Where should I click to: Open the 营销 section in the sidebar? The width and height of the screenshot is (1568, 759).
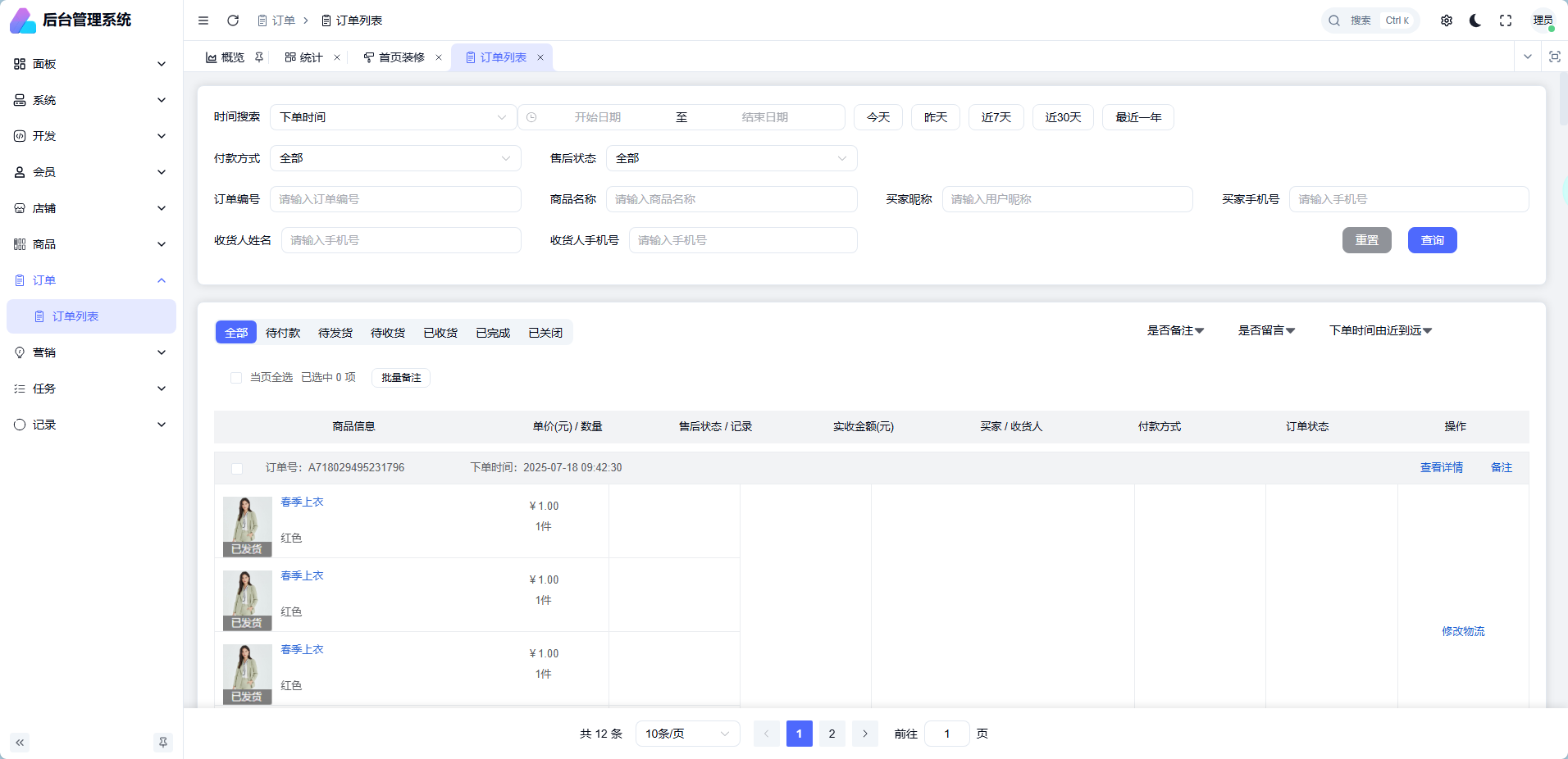point(90,352)
